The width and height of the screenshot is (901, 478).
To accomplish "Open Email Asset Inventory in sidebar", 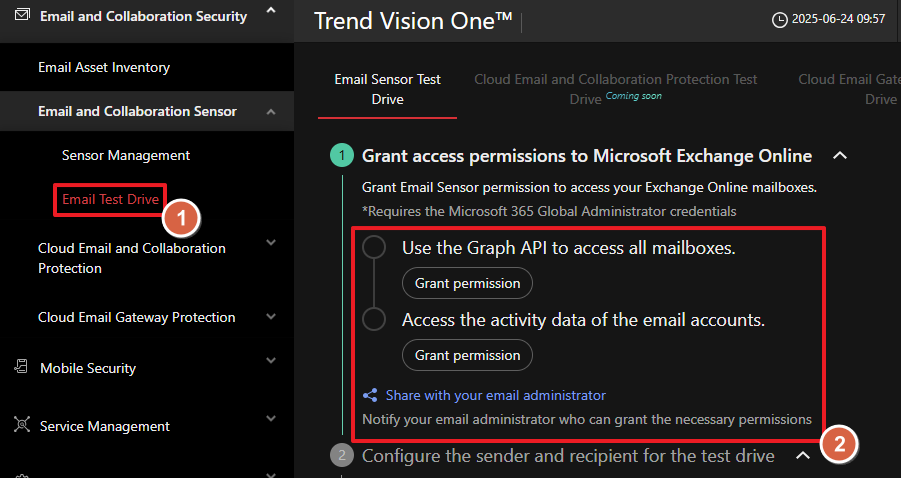I will (x=104, y=67).
